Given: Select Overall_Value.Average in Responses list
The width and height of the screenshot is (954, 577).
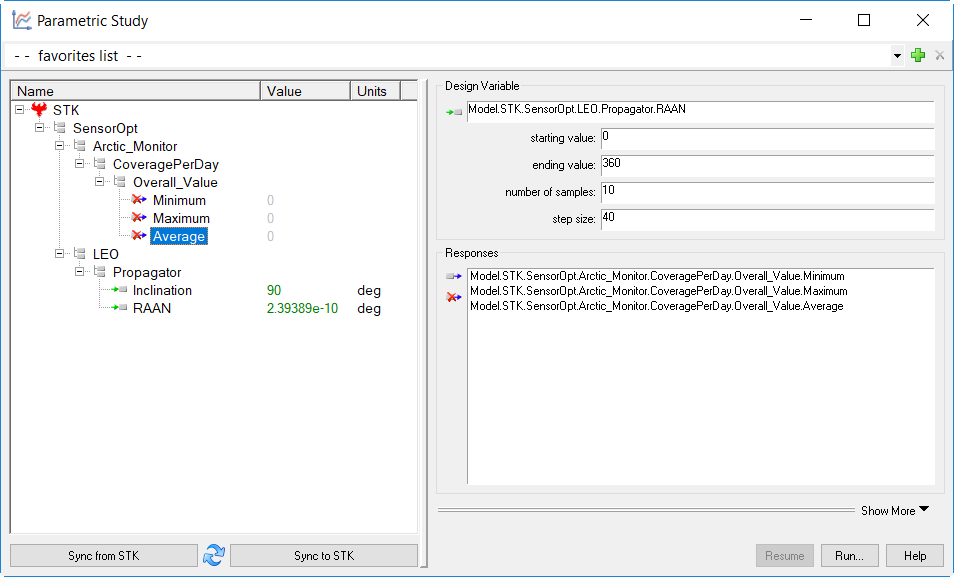Looking at the screenshot, I should [x=656, y=306].
